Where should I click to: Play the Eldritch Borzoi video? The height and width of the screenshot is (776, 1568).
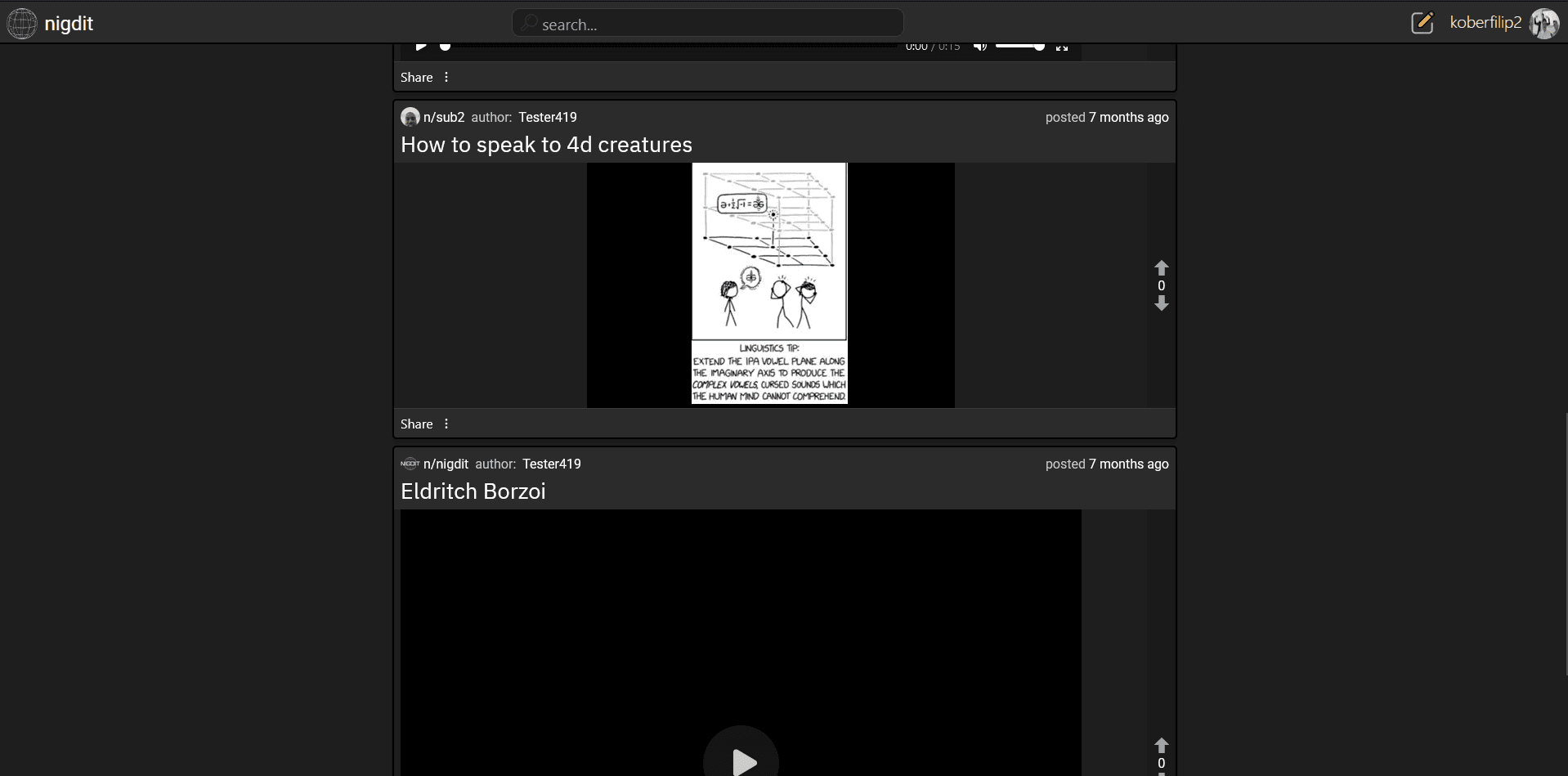click(741, 760)
